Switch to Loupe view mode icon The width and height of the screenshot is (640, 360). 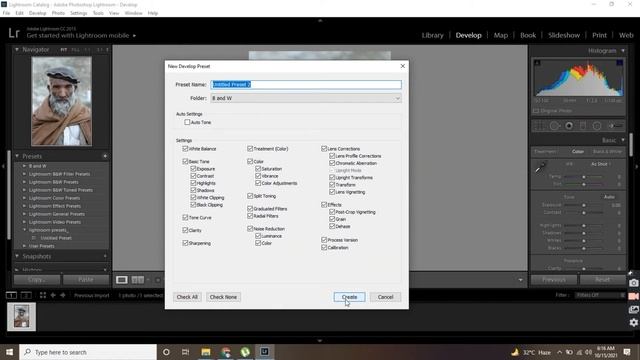(x=122, y=280)
